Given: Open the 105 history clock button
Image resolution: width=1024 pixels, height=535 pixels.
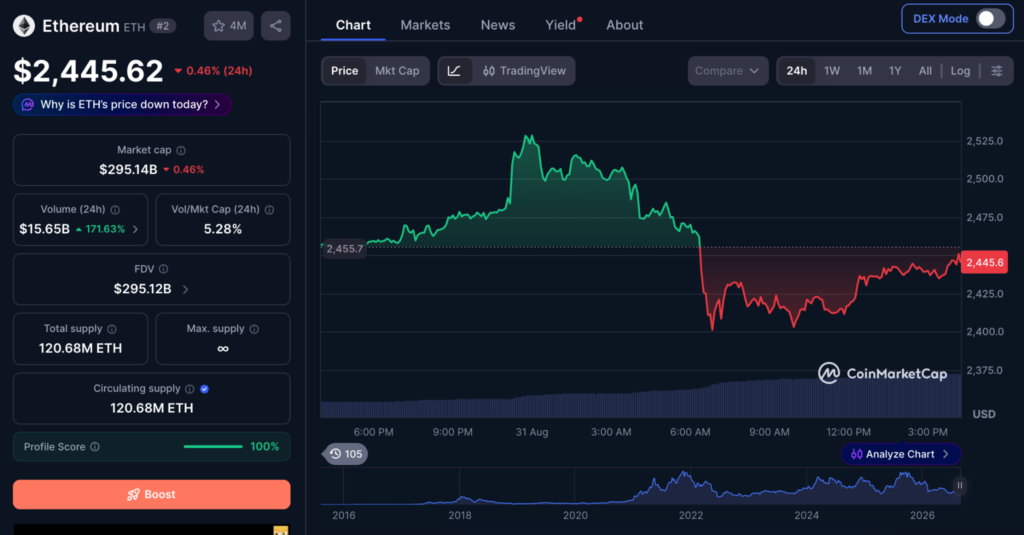Looking at the screenshot, I should (x=345, y=454).
